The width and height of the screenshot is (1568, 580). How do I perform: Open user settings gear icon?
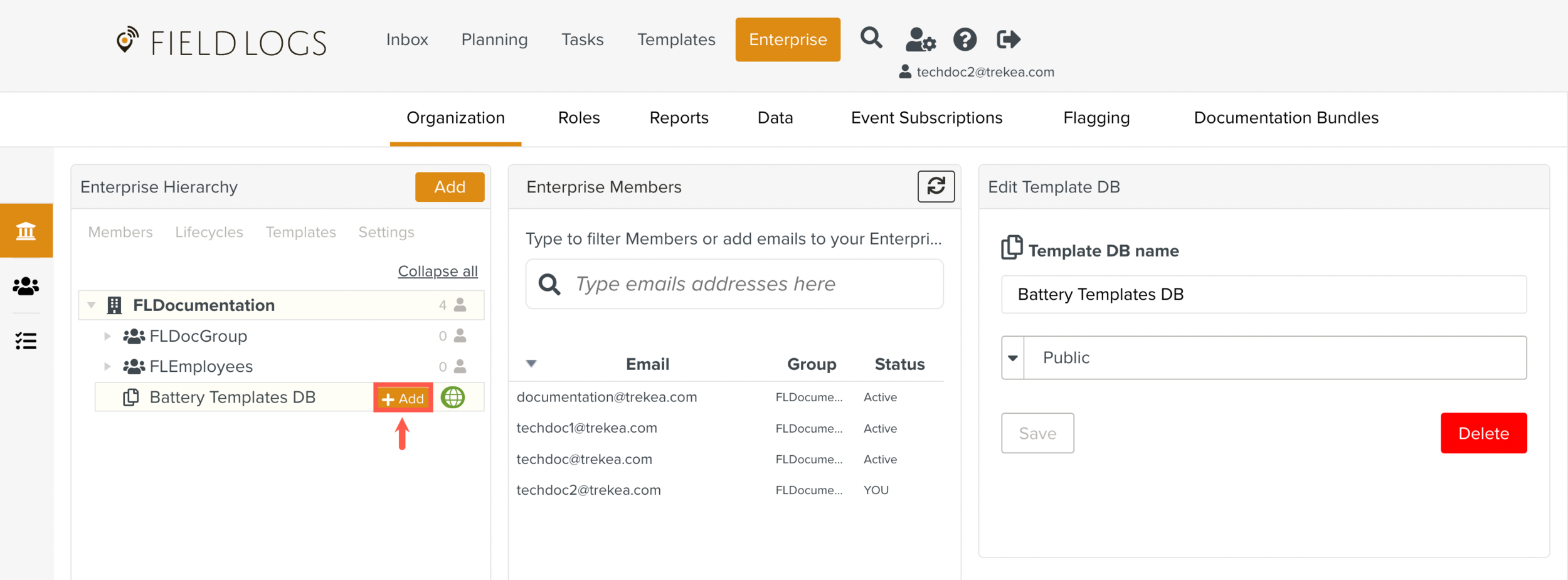pos(920,40)
